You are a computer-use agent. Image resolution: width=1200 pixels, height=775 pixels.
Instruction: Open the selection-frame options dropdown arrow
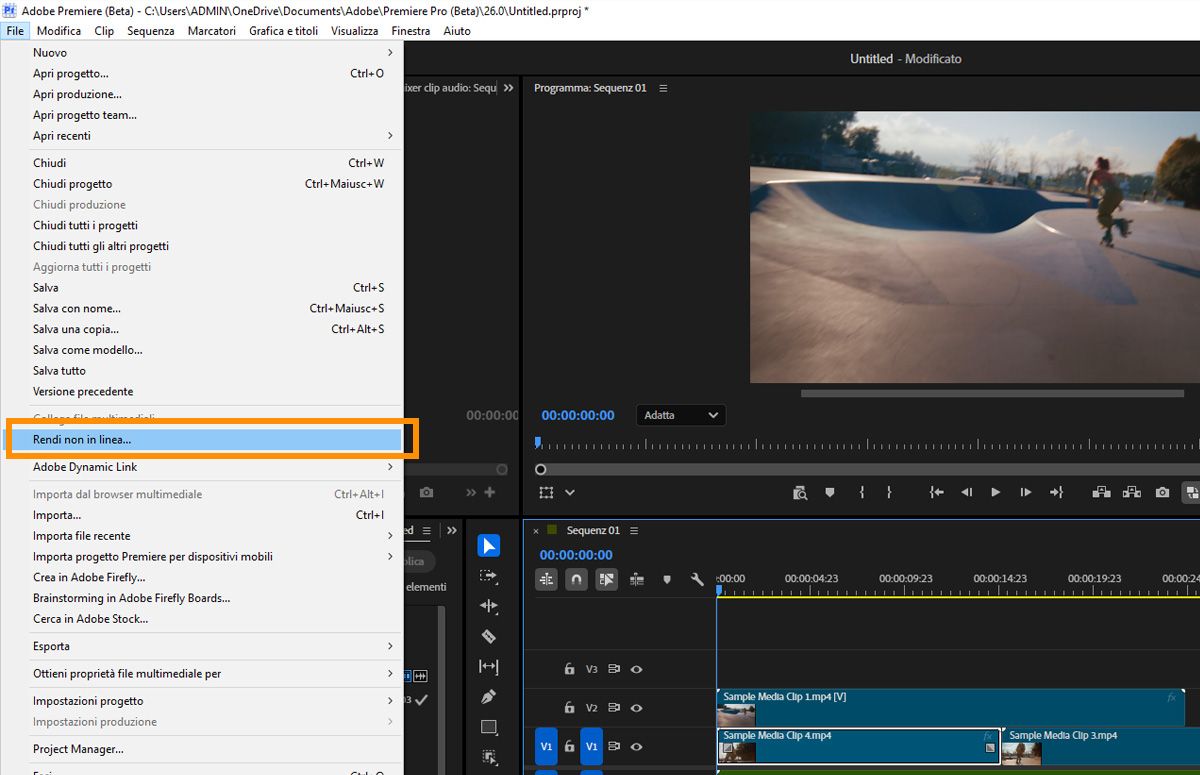pos(570,492)
